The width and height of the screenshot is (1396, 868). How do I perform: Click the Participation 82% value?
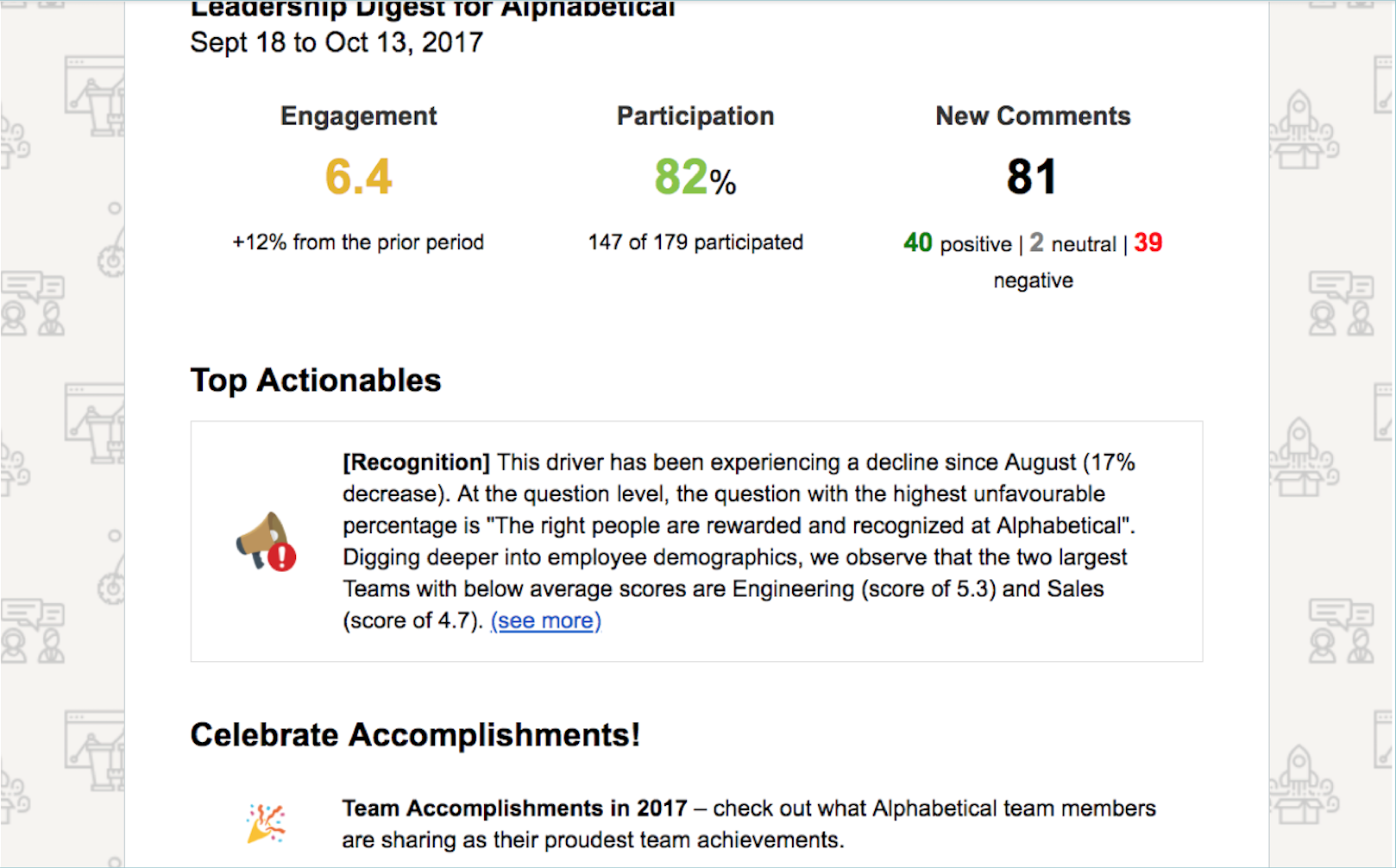[695, 177]
